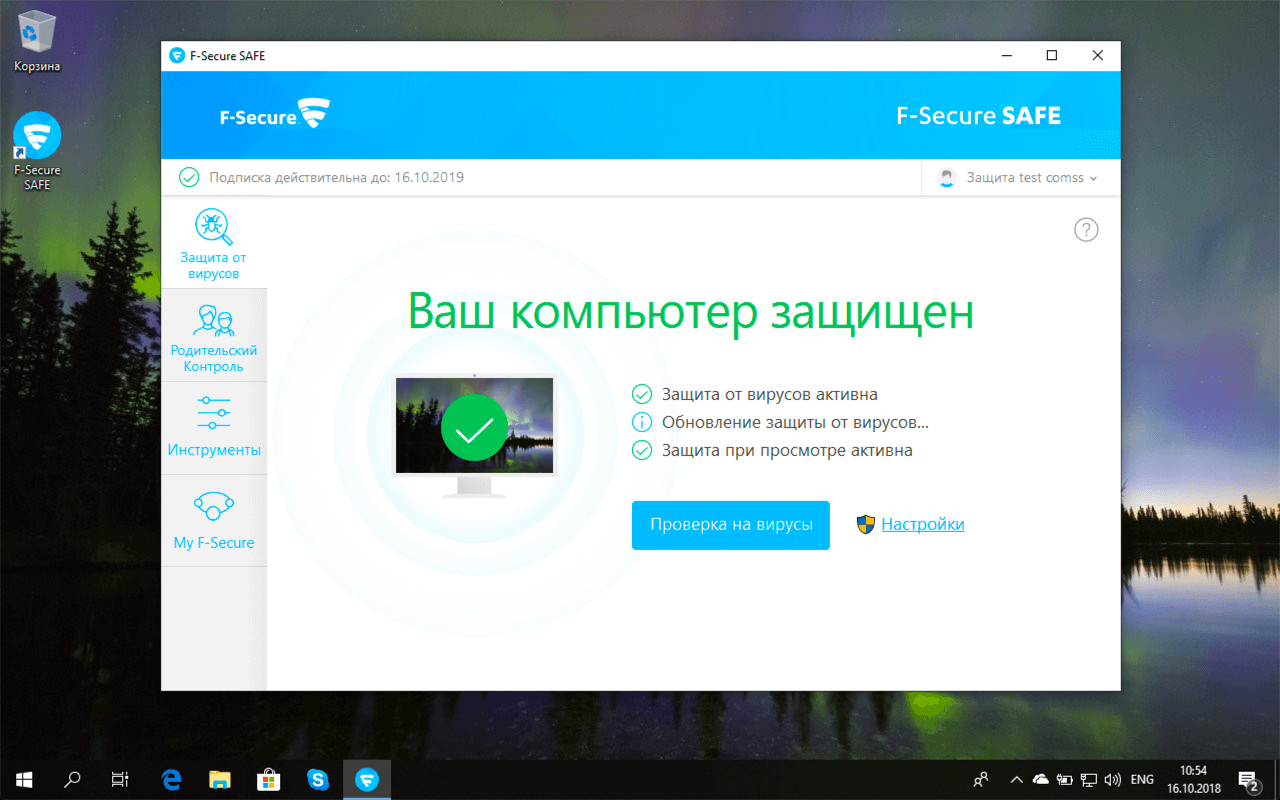Click the help question mark icon
This screenshot has width=1280, height=800.
coord(1086,230)
